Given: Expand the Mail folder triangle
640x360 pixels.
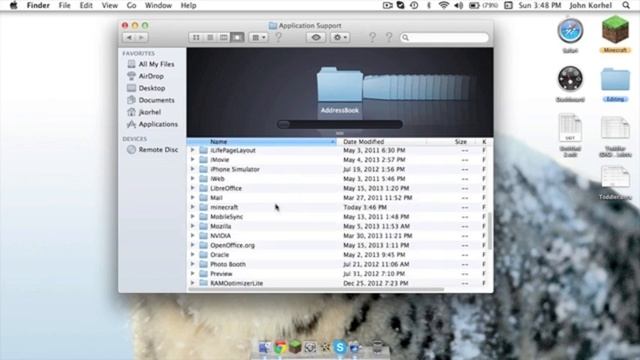Looking at the screenshot, I should (193, 198).
